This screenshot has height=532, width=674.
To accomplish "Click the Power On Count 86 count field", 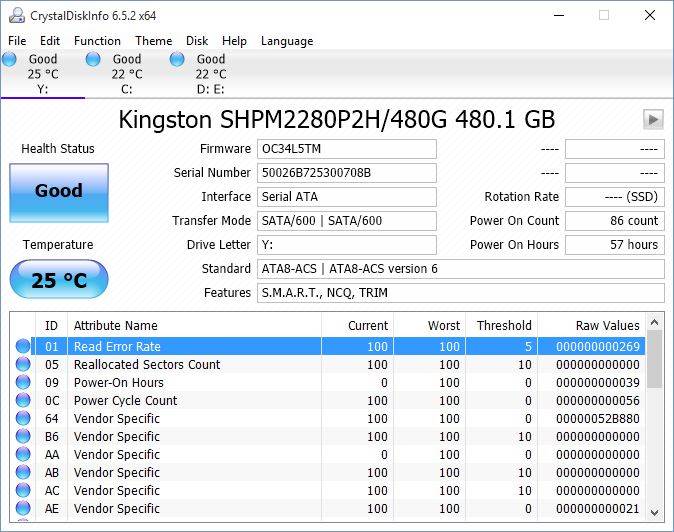I will (615, 221).
